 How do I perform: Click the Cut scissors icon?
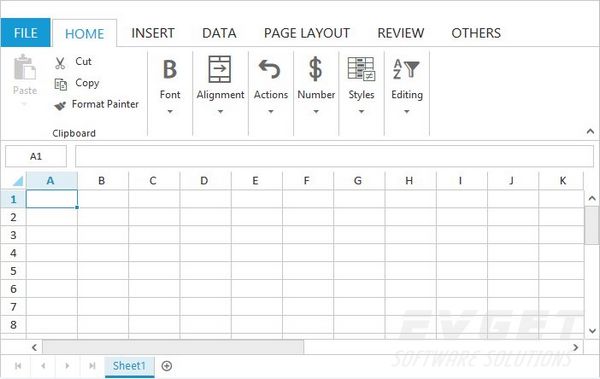[60, 63]
